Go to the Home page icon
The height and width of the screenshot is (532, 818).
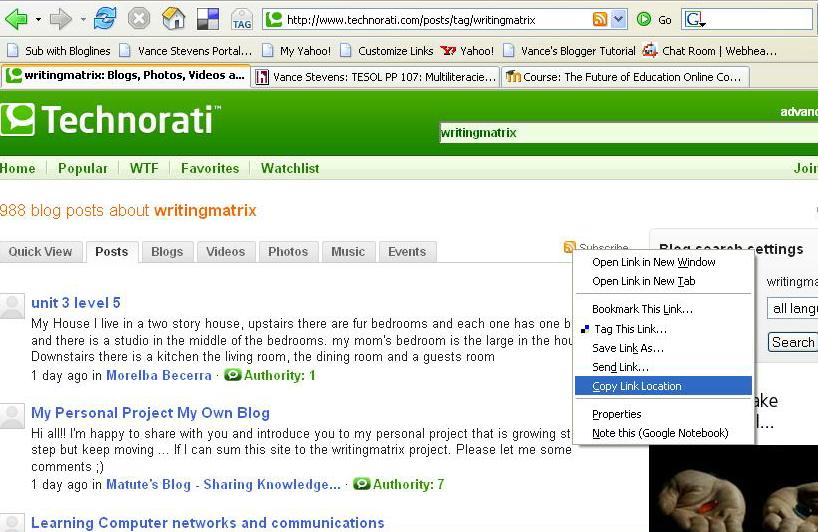click(x=173, y=19)
